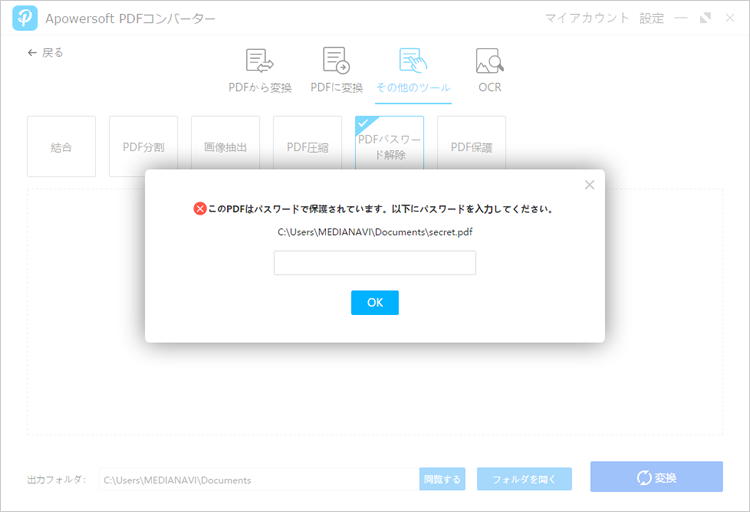Click the 出力フォルダ label

point(56,479)
